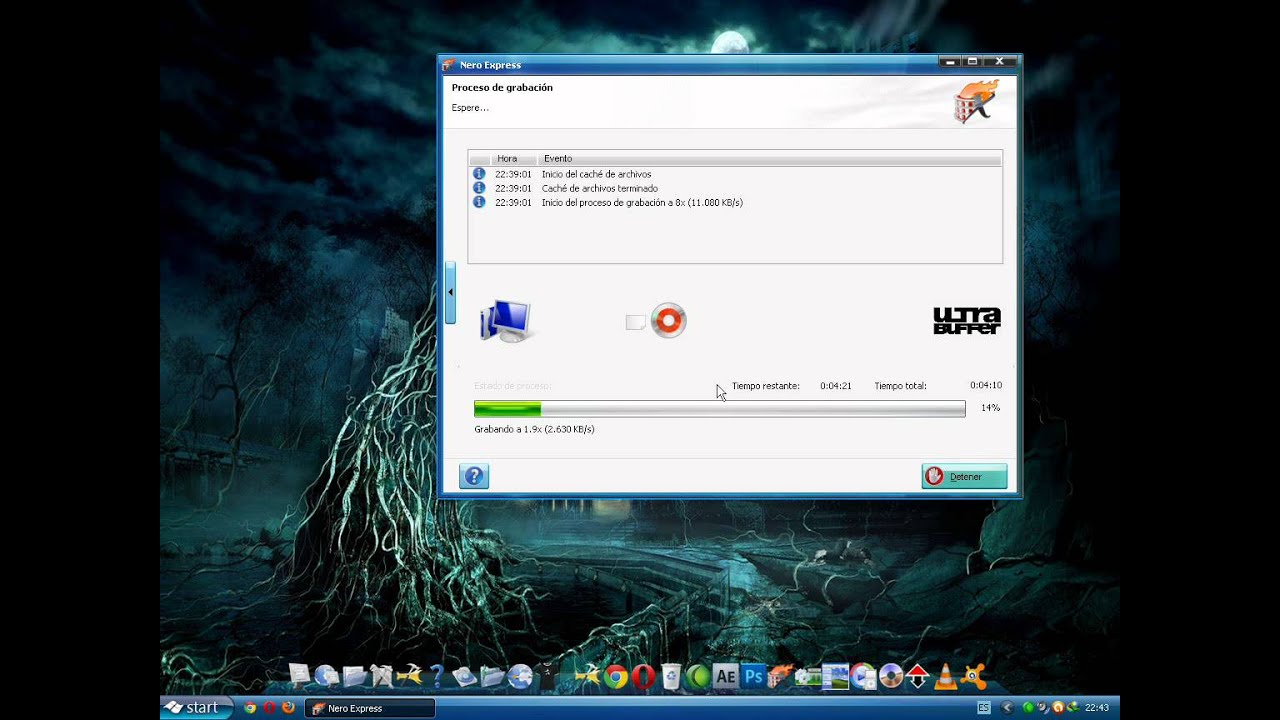
Task: Click the 'Tiempo restante' value 0:04:21
Action: pyautogui.click(x=835, y=386)
